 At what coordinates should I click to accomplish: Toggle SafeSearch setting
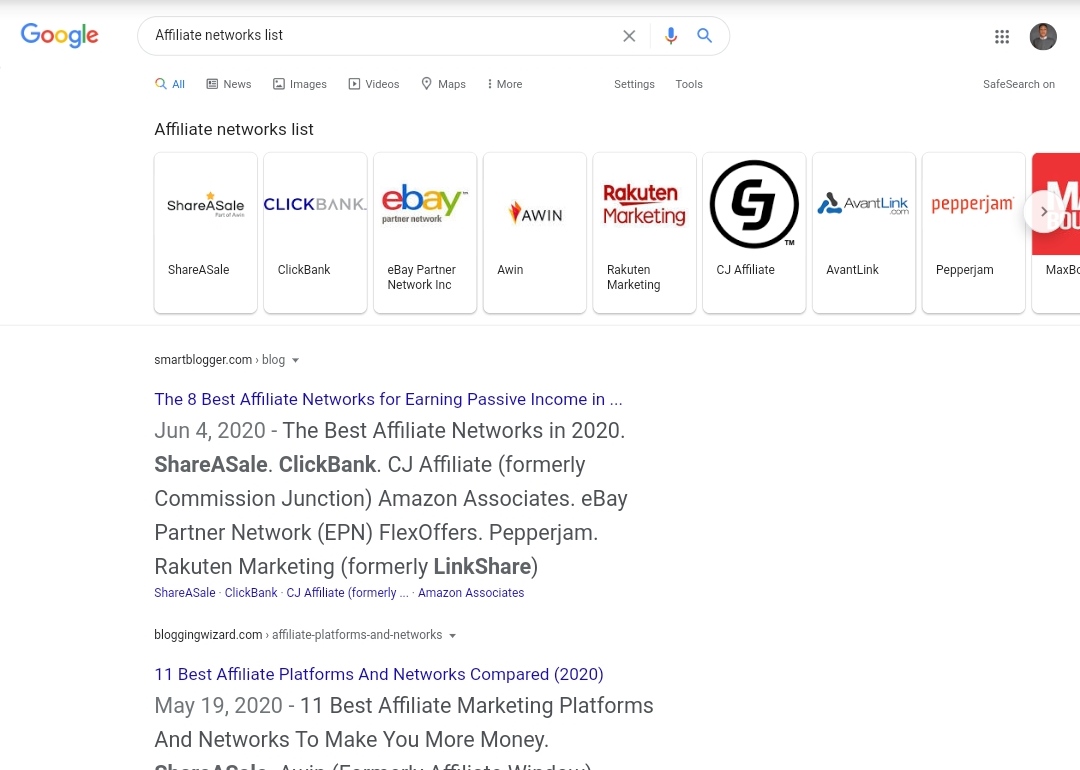(1019, 84)
